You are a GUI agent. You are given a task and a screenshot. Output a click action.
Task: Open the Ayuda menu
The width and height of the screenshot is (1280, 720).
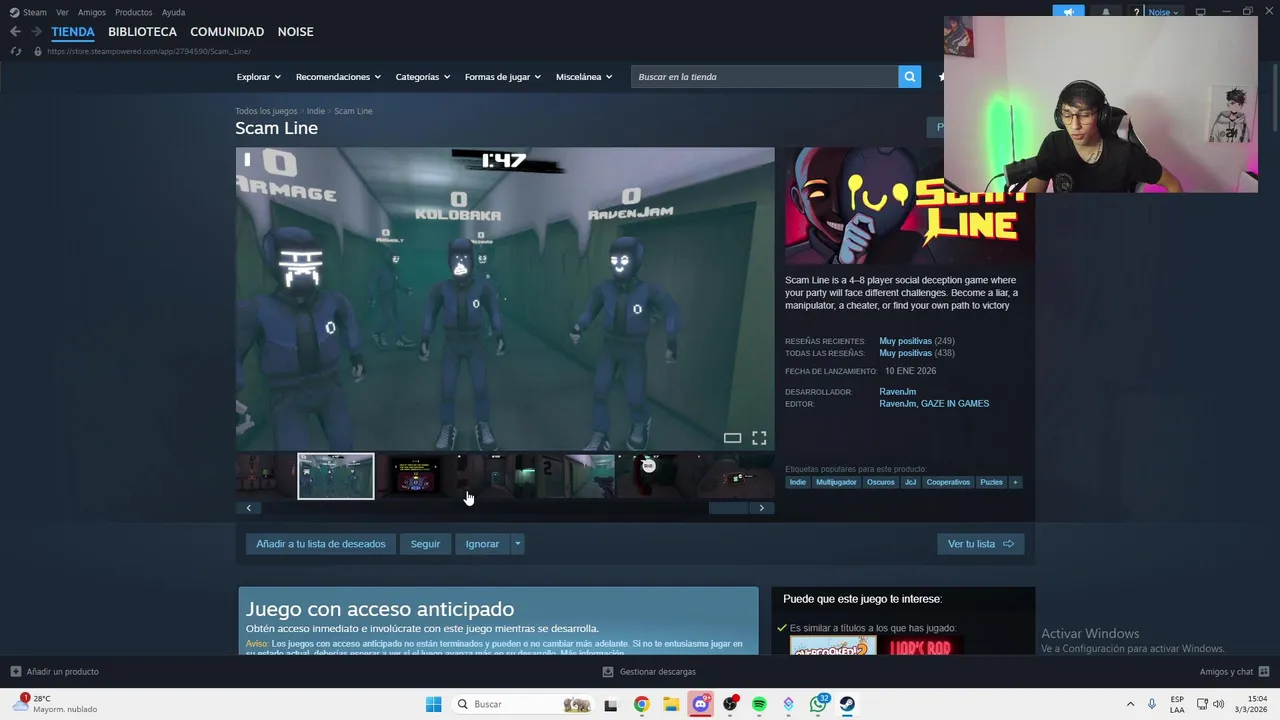pos(173,12)
